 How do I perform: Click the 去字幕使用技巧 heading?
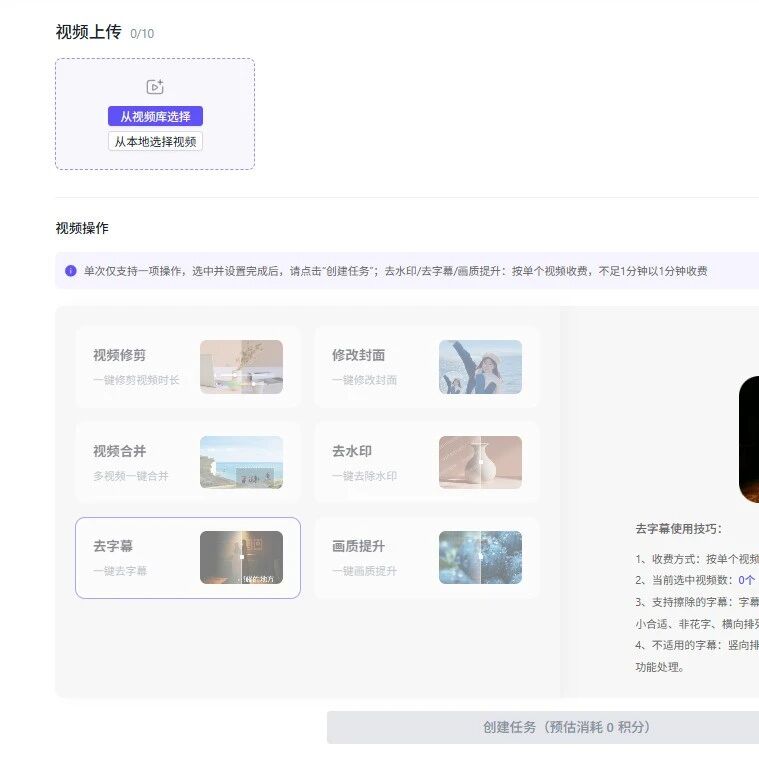pos(679,528)
